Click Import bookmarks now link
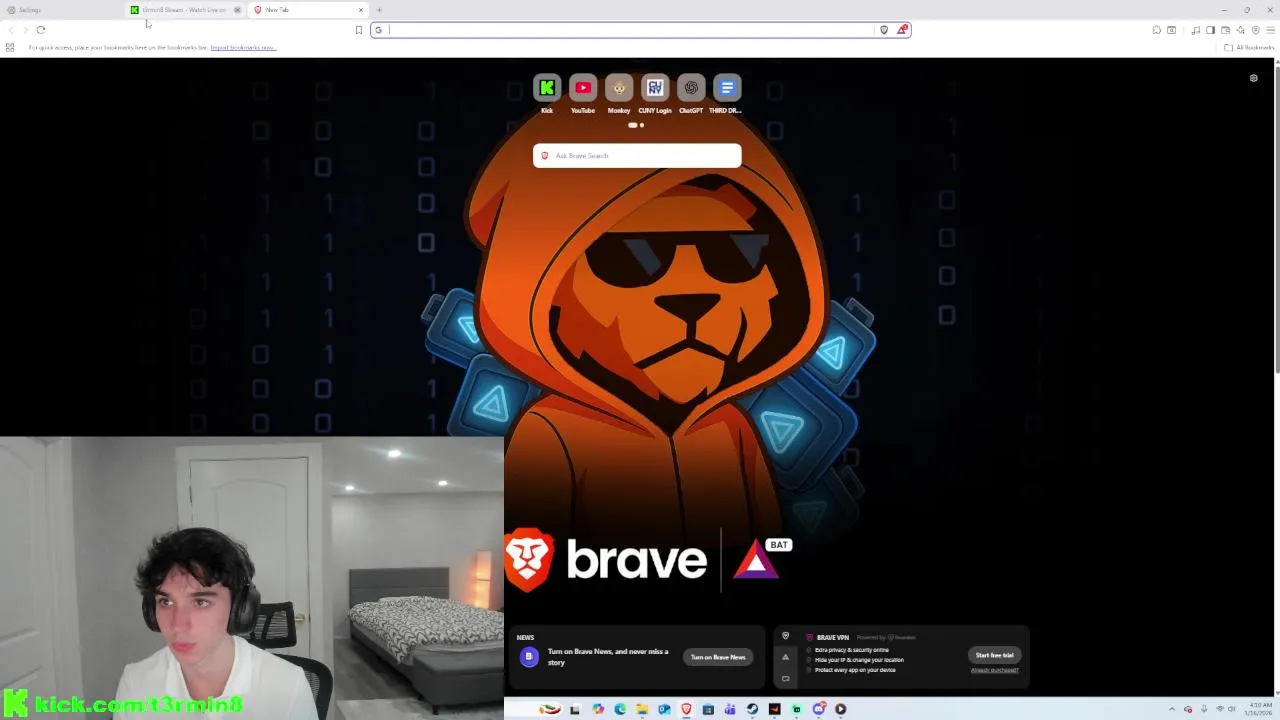This screenshot has height=720, width=1280. pos(243,47)
